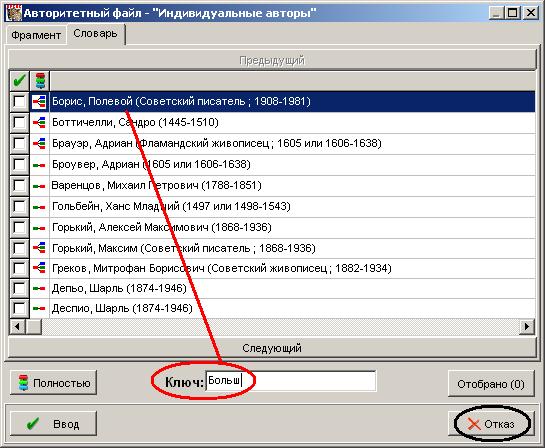545x448 pixels.
Task: Click the tree icon beside Боттичелли, Сандро
Action: click(39, 123)
